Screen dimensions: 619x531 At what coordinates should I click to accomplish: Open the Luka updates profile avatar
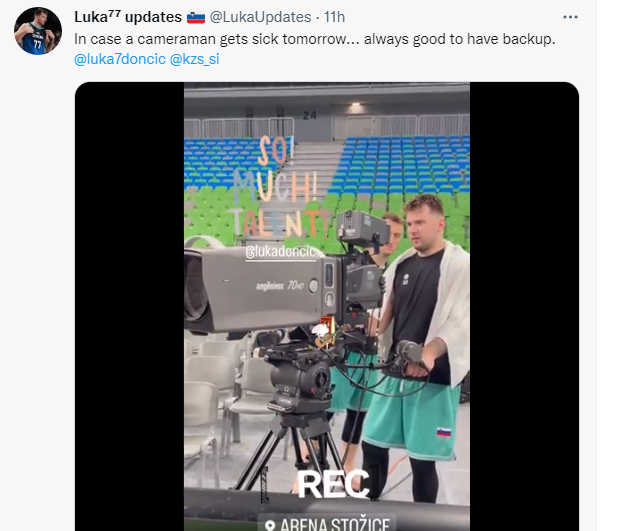[x=38, y=31]
